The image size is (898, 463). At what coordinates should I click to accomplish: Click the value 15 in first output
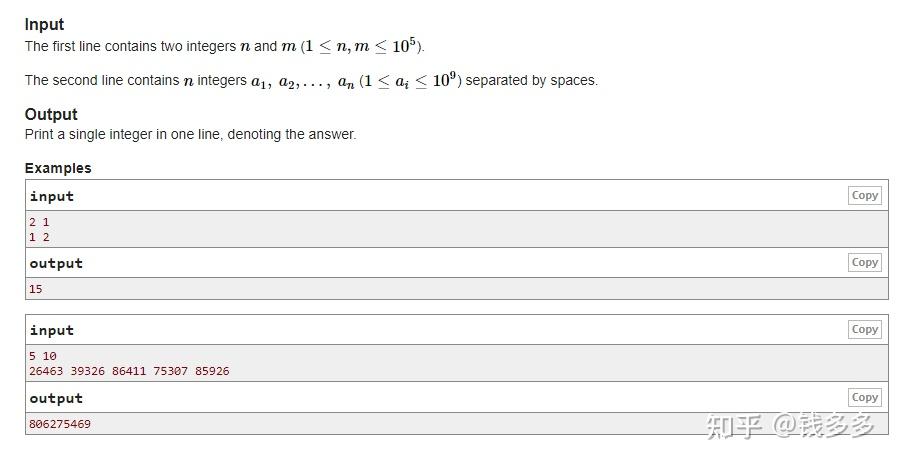(x=36, y=289)
